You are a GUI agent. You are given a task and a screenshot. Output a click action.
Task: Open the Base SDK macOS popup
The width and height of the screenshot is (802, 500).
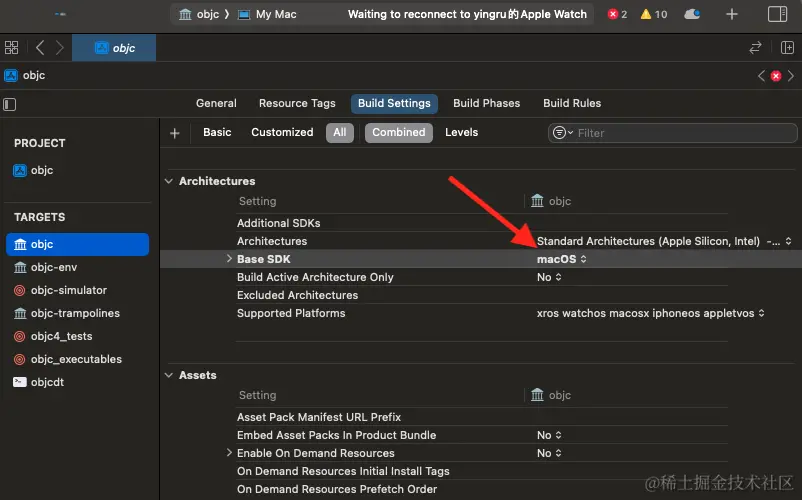coord(562,259)
